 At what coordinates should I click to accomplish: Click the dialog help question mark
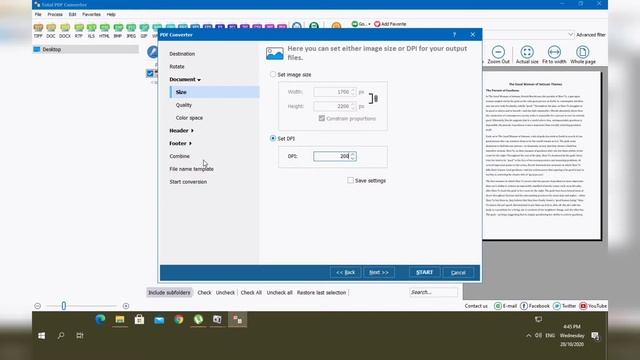click(454, 35)
